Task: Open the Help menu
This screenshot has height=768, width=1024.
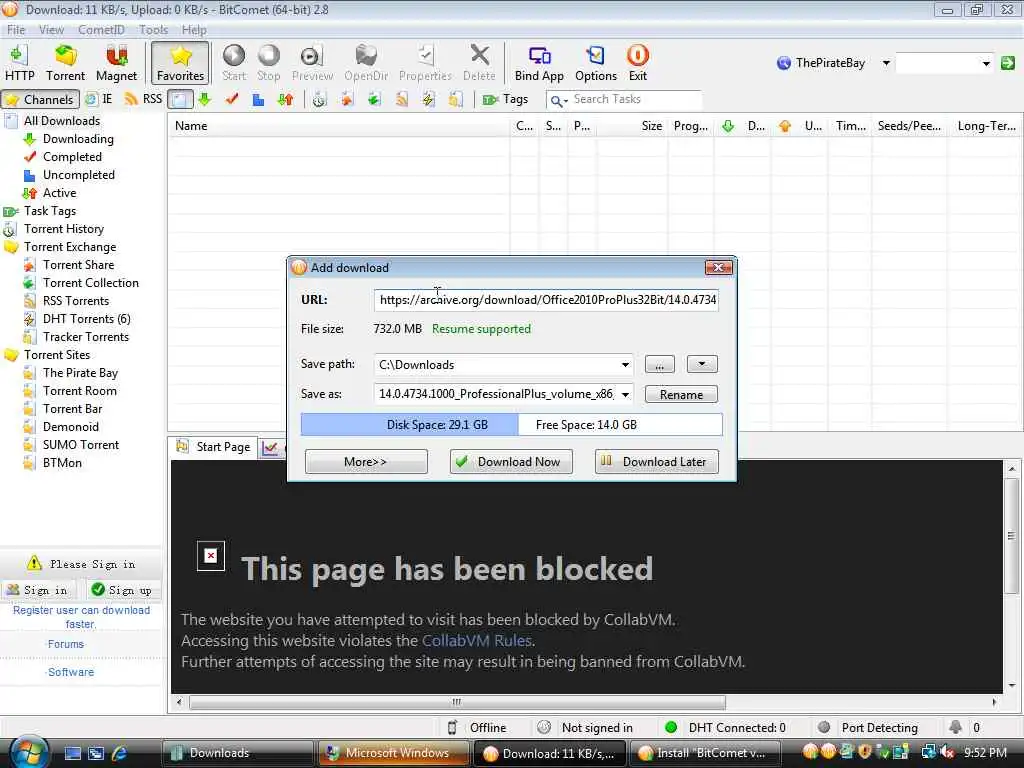Action: (x=194, y=30)
